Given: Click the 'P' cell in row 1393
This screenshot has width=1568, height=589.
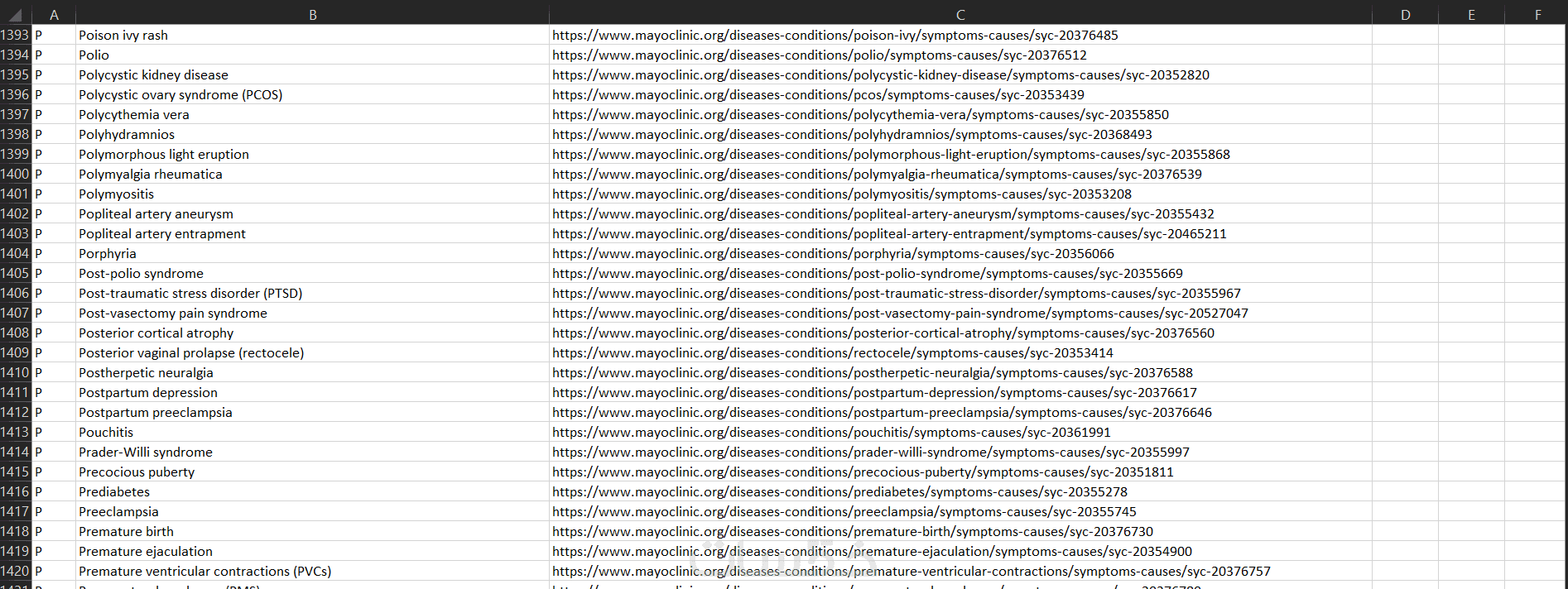Looking at the screenshot, I should (x=54, y=35).
